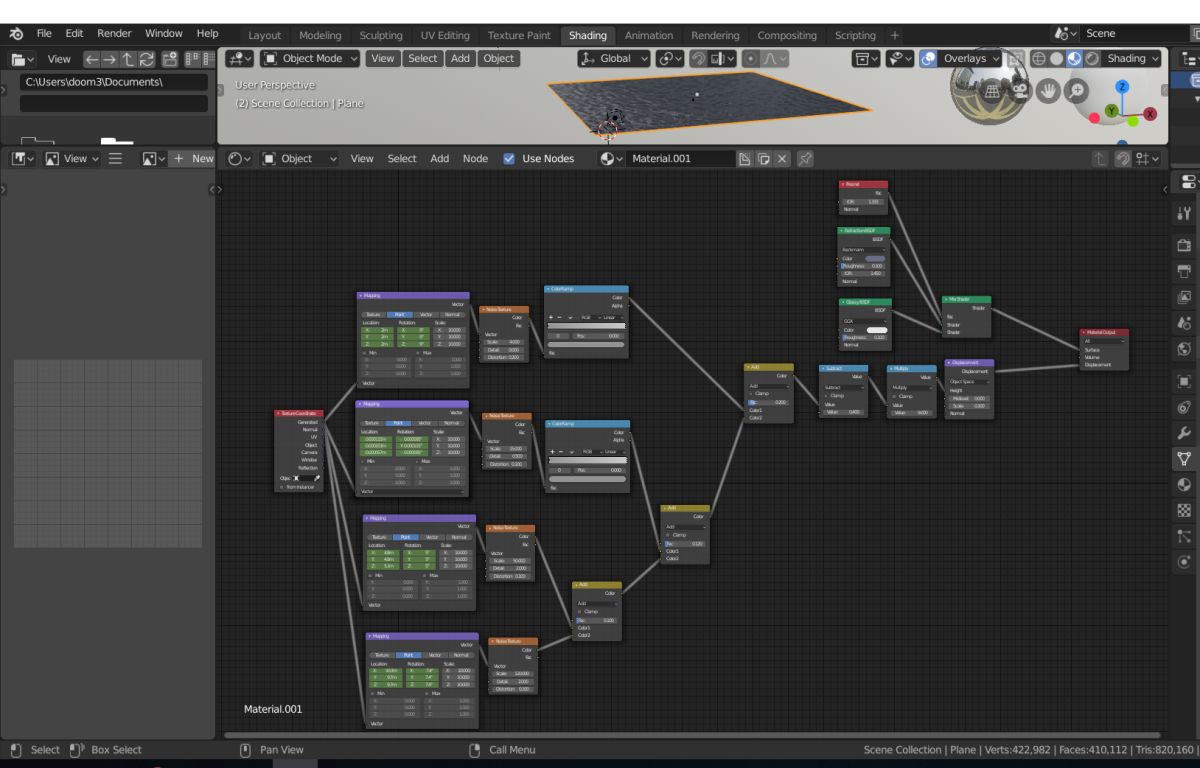Switch viewport to LookDev shading
This screenshot has height=768, width=1200.
[x=1075, y=59]
